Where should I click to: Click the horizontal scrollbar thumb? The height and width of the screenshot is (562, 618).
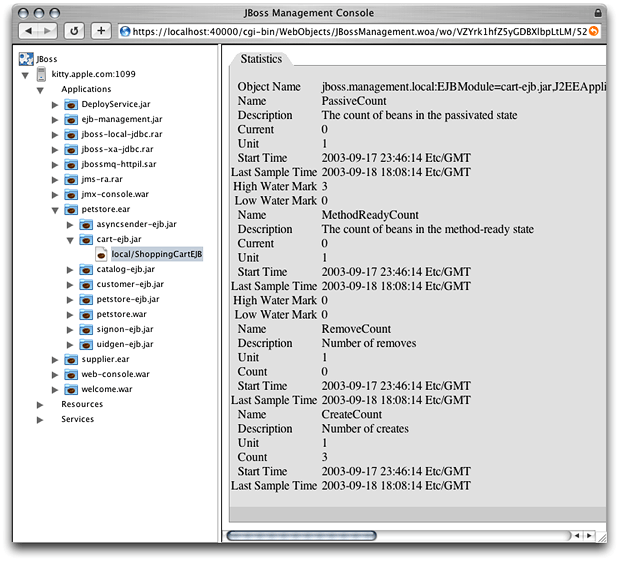pos(302,535)
